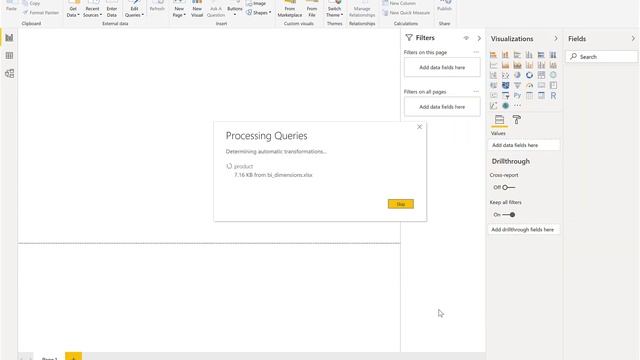
Task: Select the 100% stacked column chart visualization
Action: click(553, 55)
